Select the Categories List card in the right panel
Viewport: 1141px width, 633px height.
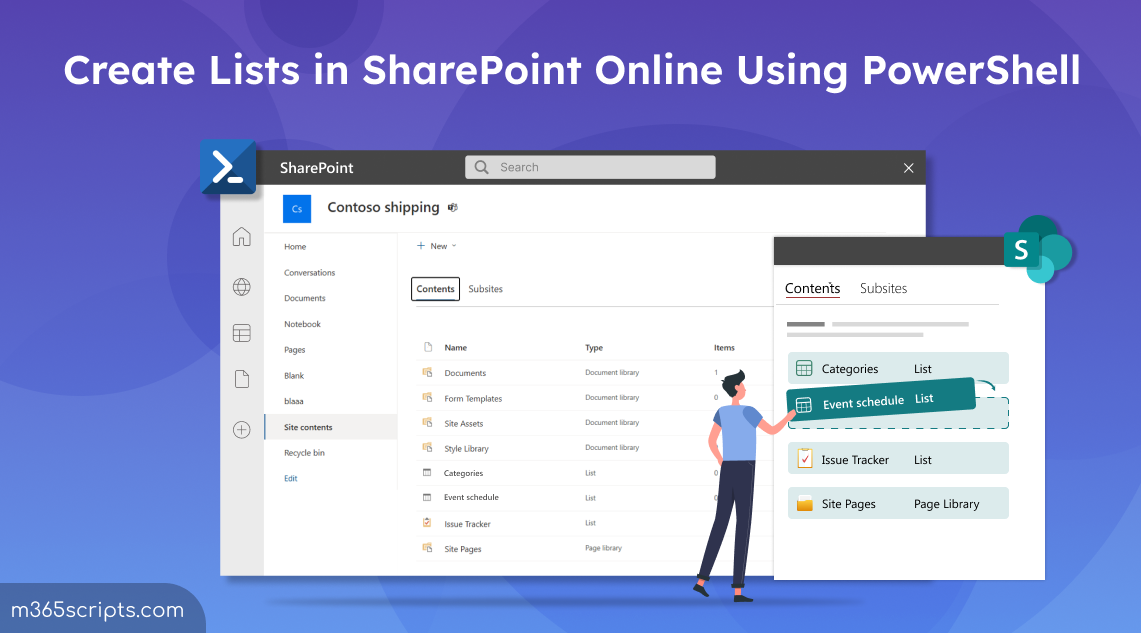pyautogui.click(x=898, y=368)
